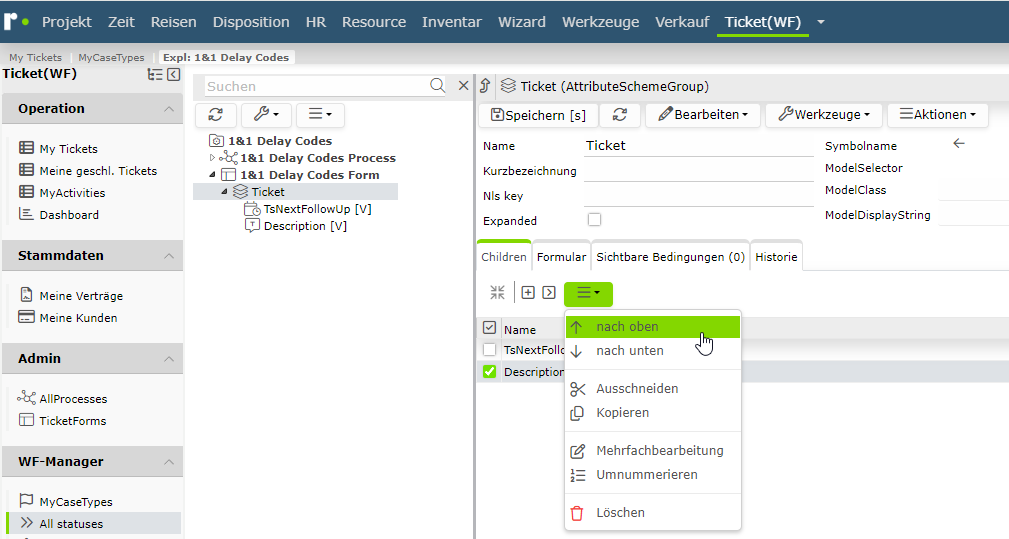Select 'nach oben' menu entry
This screenshot has width=1009, height=539.
click(x=653, y=327)
